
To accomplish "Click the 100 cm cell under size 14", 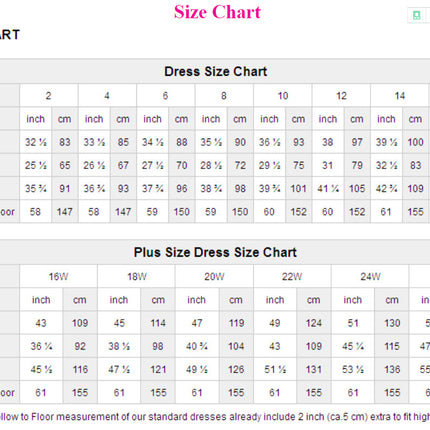I will [x=415, y=142].
